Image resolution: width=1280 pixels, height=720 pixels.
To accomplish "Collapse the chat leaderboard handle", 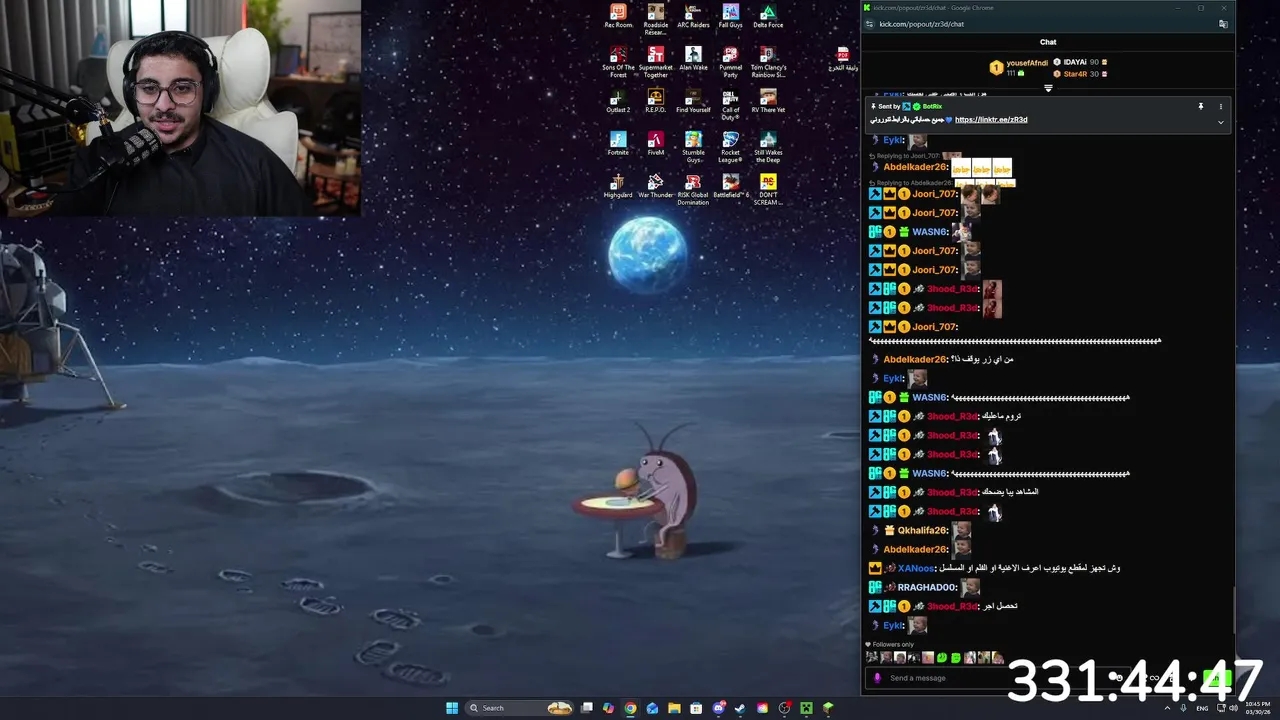I will pyautogui.click(x=1048, y=88).
